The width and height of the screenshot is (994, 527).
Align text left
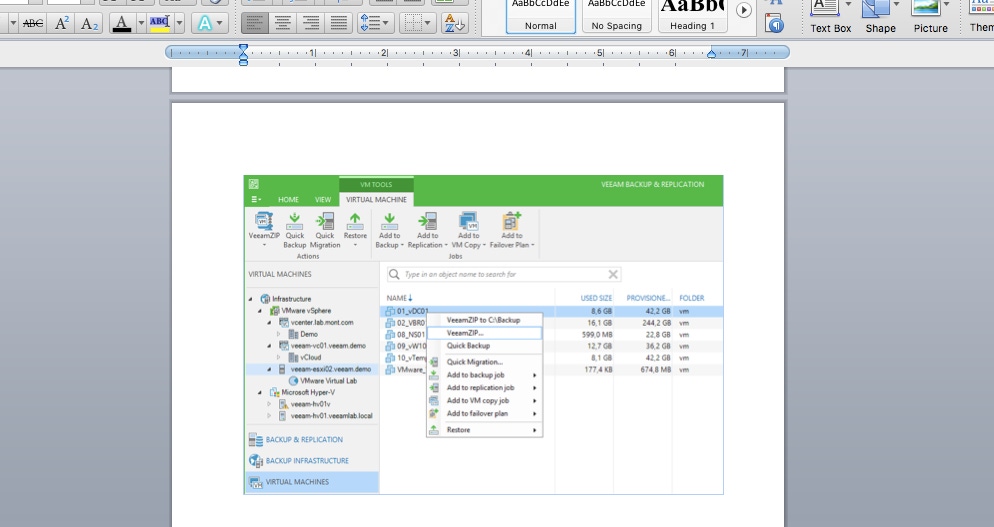click(254, 24)
